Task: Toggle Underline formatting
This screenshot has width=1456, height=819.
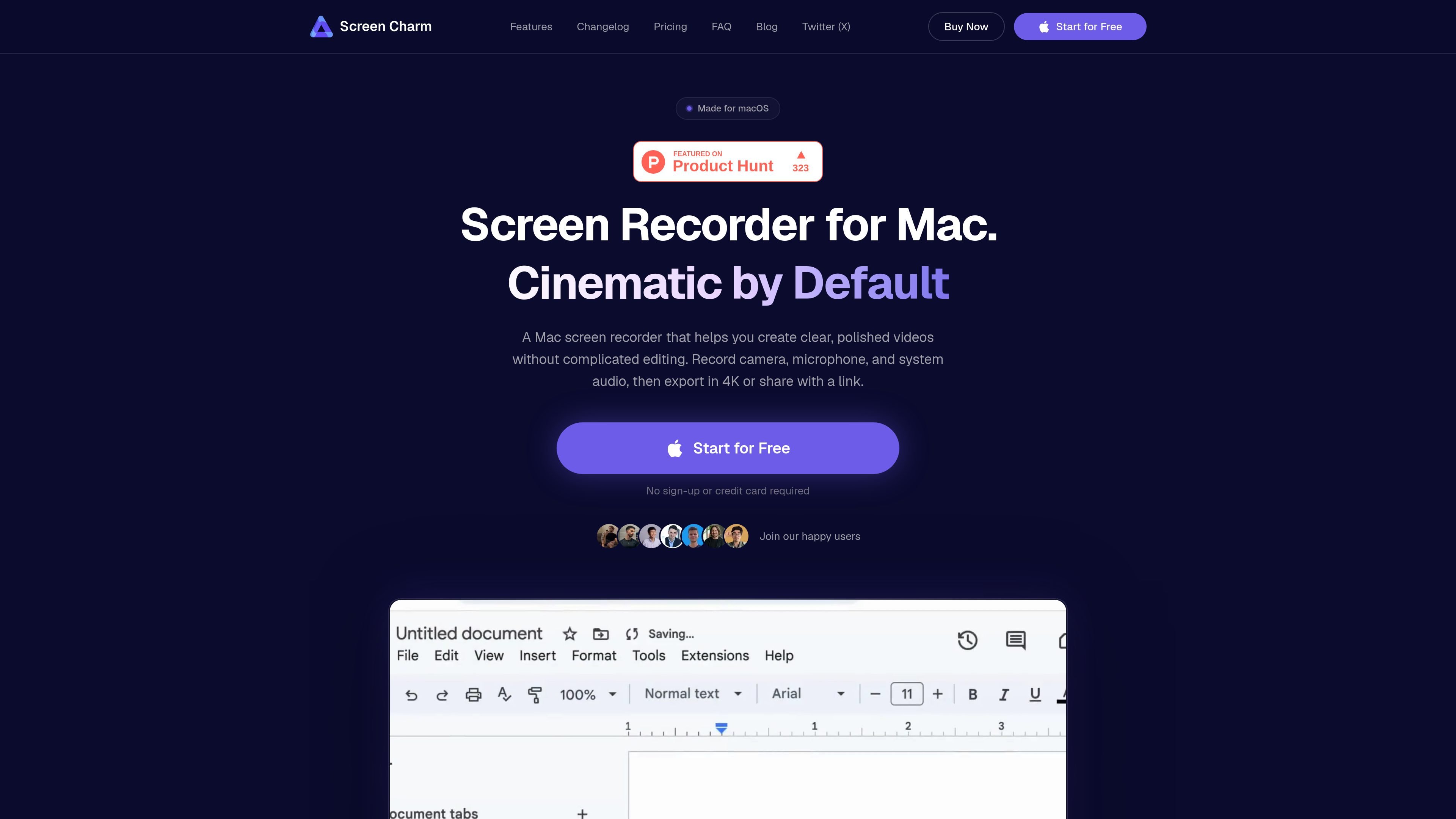Action: (x=1035, y=694)
